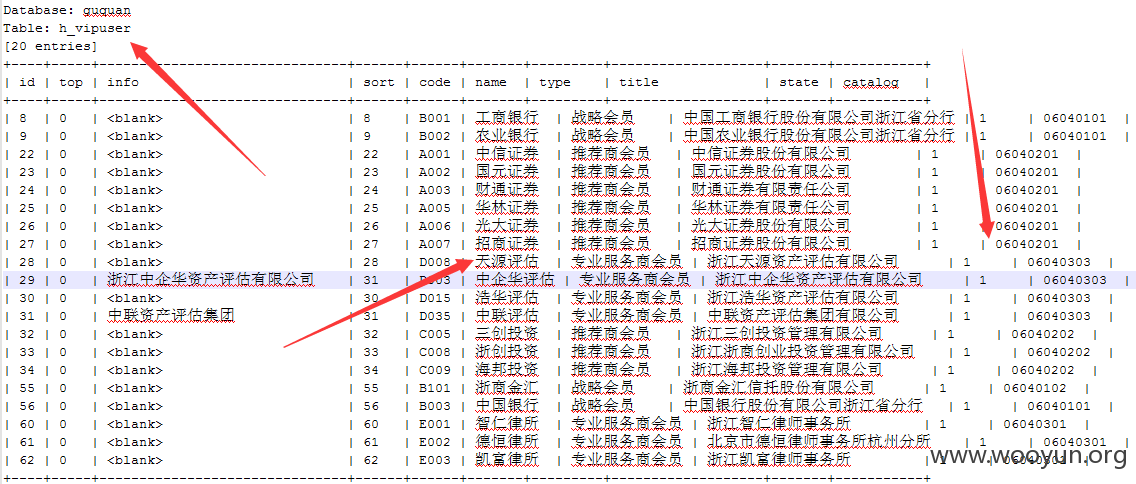The image size is (1136, 484).
Task: Click title '北京市德恒律师事务所杭州分所'
Action: (819, 442)
